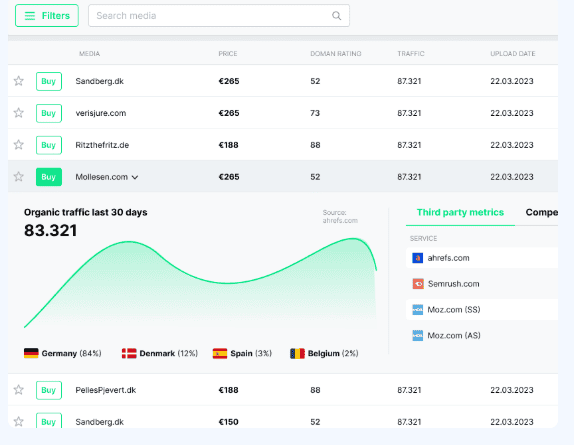
Task: Sort by the PRICE column header
Action: [228, 54]
